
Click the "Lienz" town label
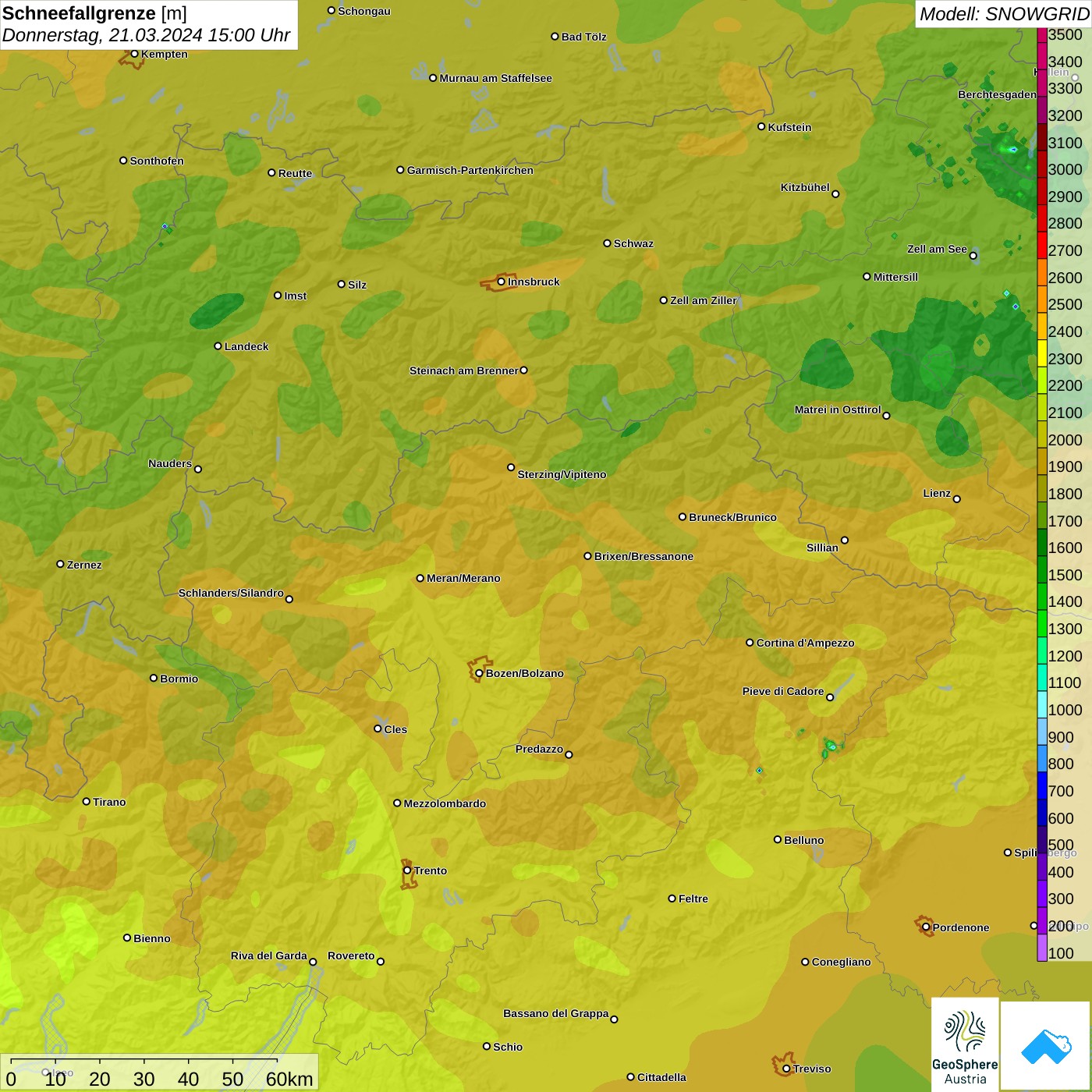coord(937,493)
